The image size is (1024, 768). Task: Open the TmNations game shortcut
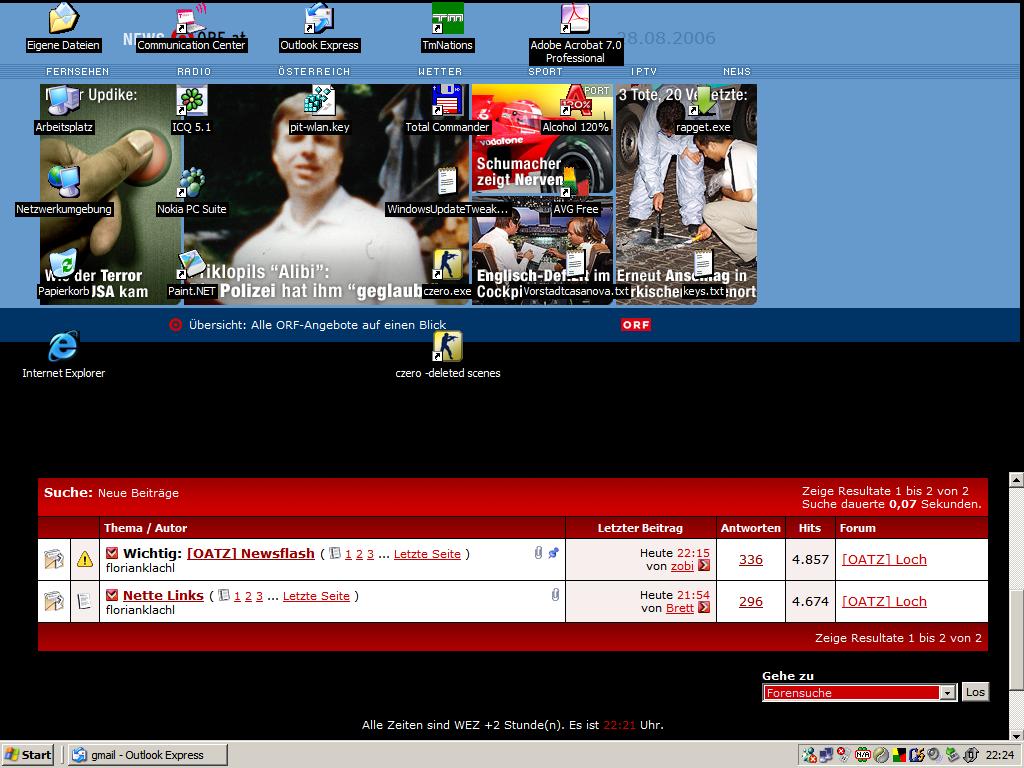coord(447,20)
